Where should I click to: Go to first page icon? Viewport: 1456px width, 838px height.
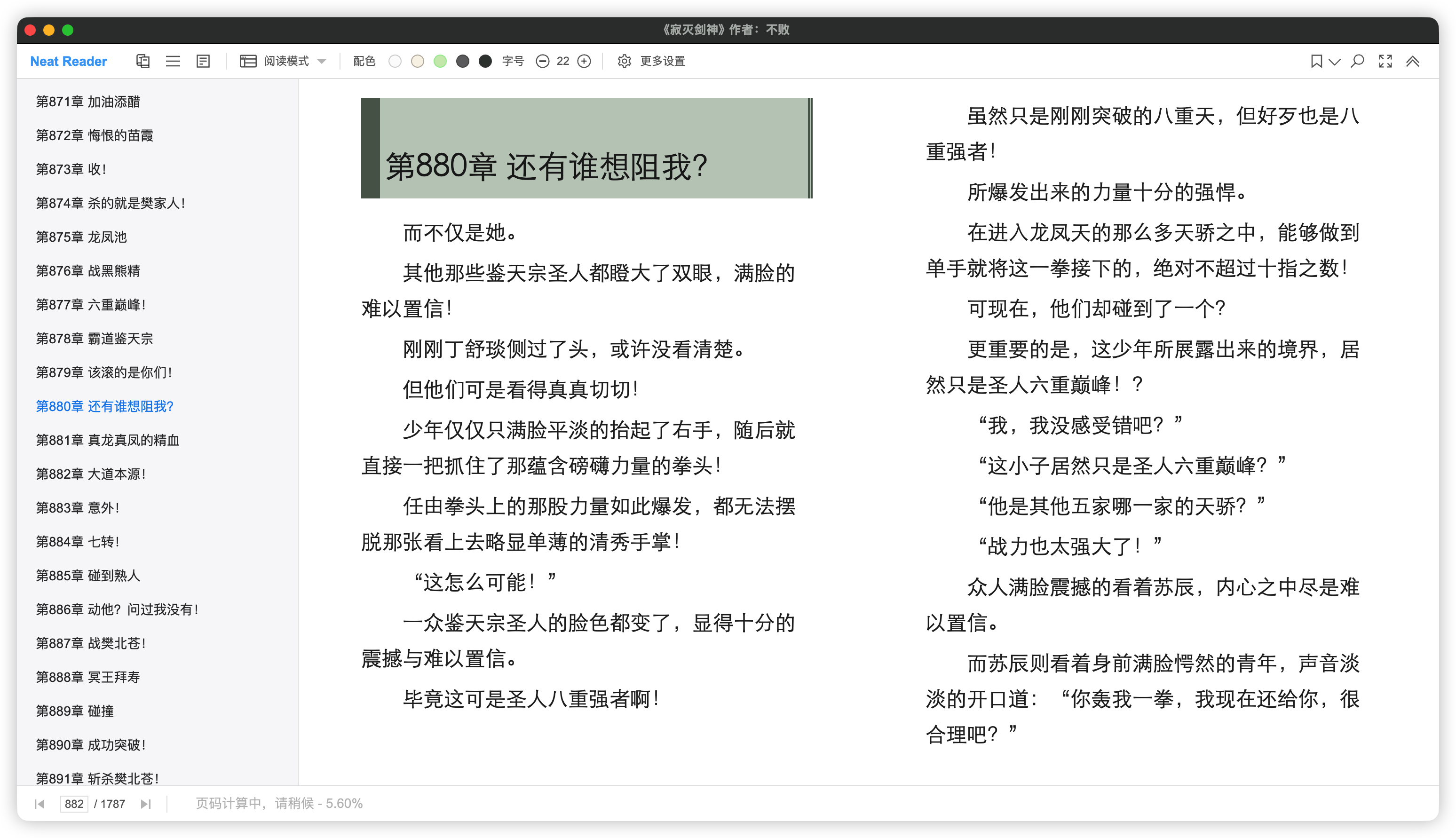(x=39, y=804)
